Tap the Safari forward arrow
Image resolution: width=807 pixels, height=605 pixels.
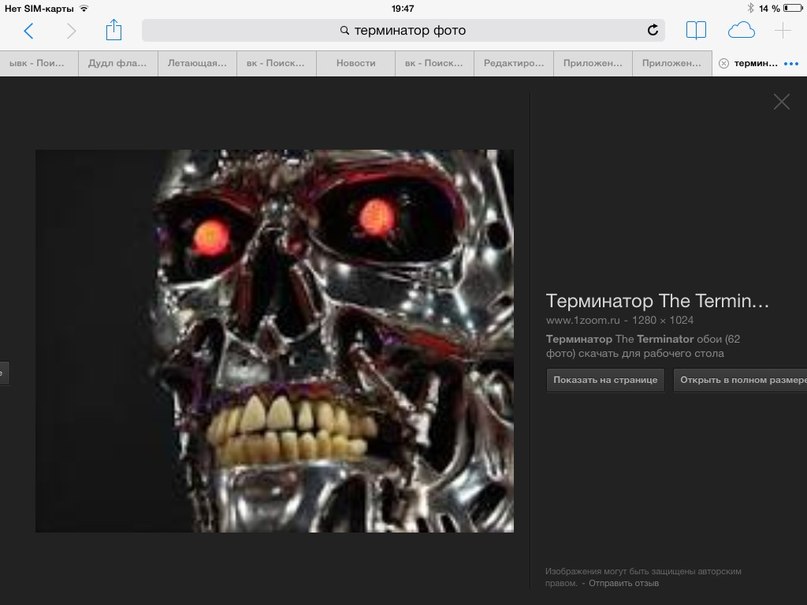click(72, 31)
